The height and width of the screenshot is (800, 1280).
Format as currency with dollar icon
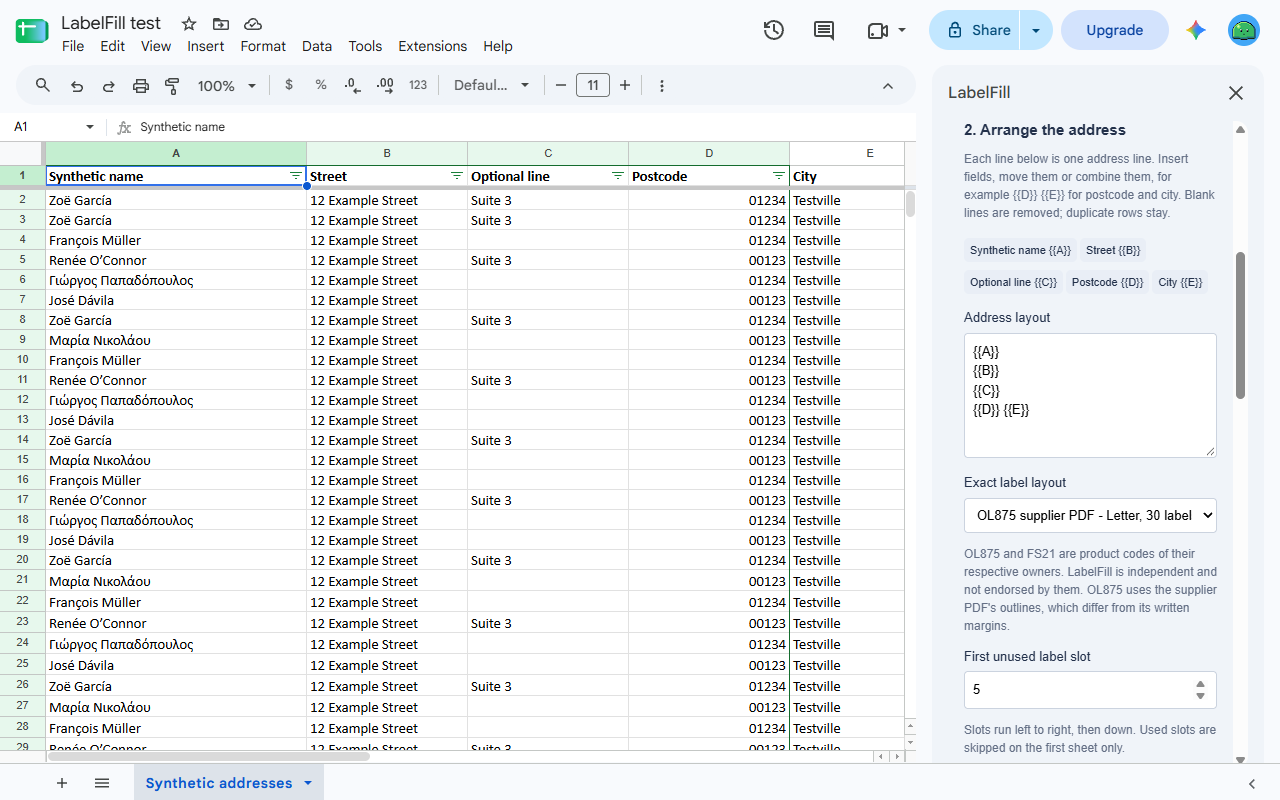289,85
